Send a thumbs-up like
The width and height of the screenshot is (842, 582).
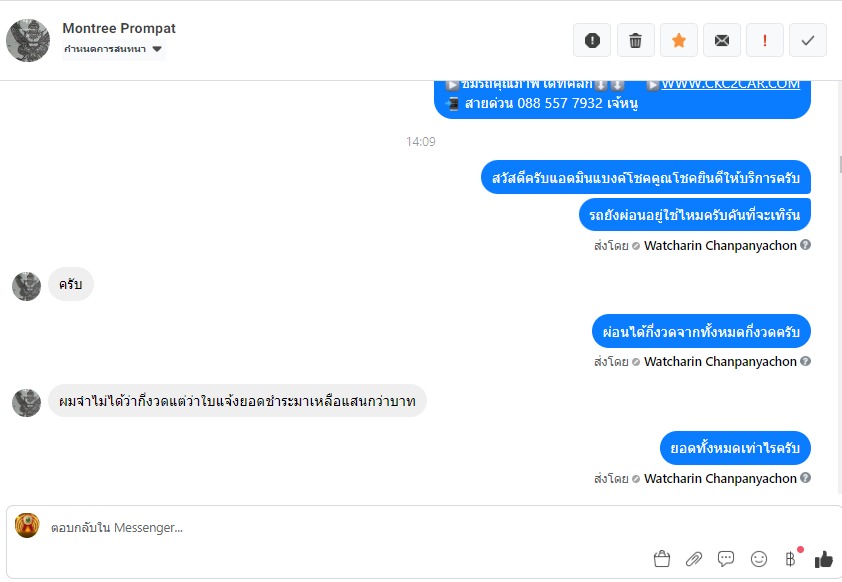tap(823, 559)
